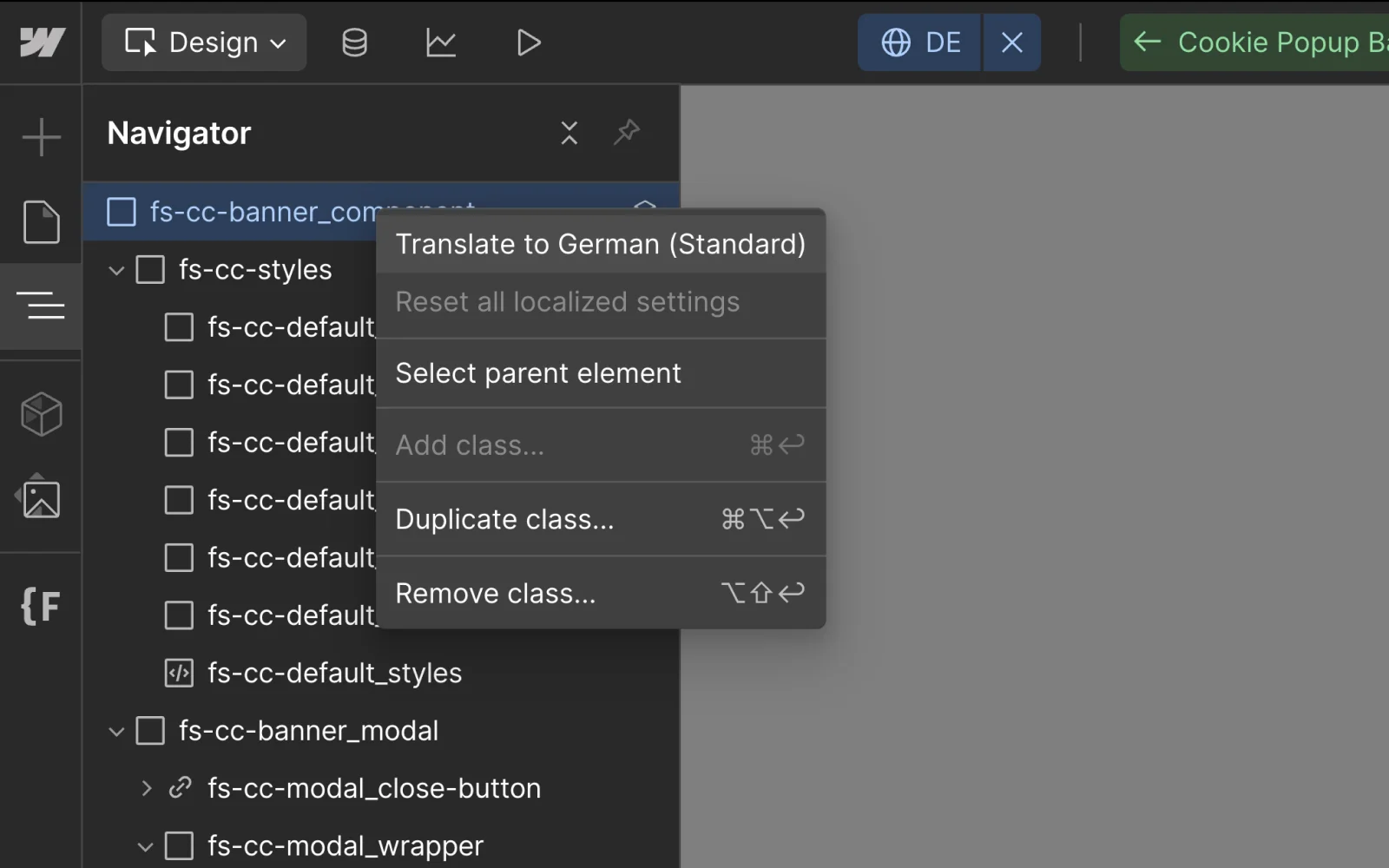Click the Preview play button
This screenshot has height=868, width=1389.
pyautogui.click(x=528, y=43)
